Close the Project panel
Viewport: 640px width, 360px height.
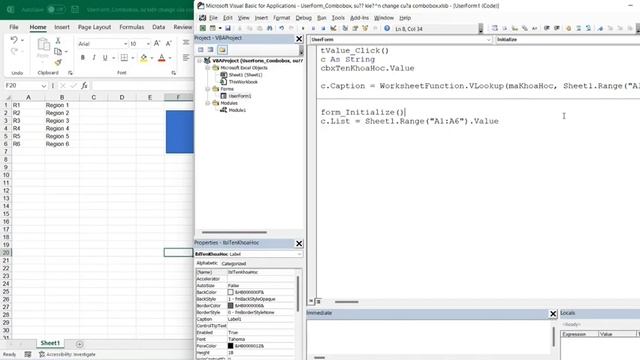pos(299,39)
